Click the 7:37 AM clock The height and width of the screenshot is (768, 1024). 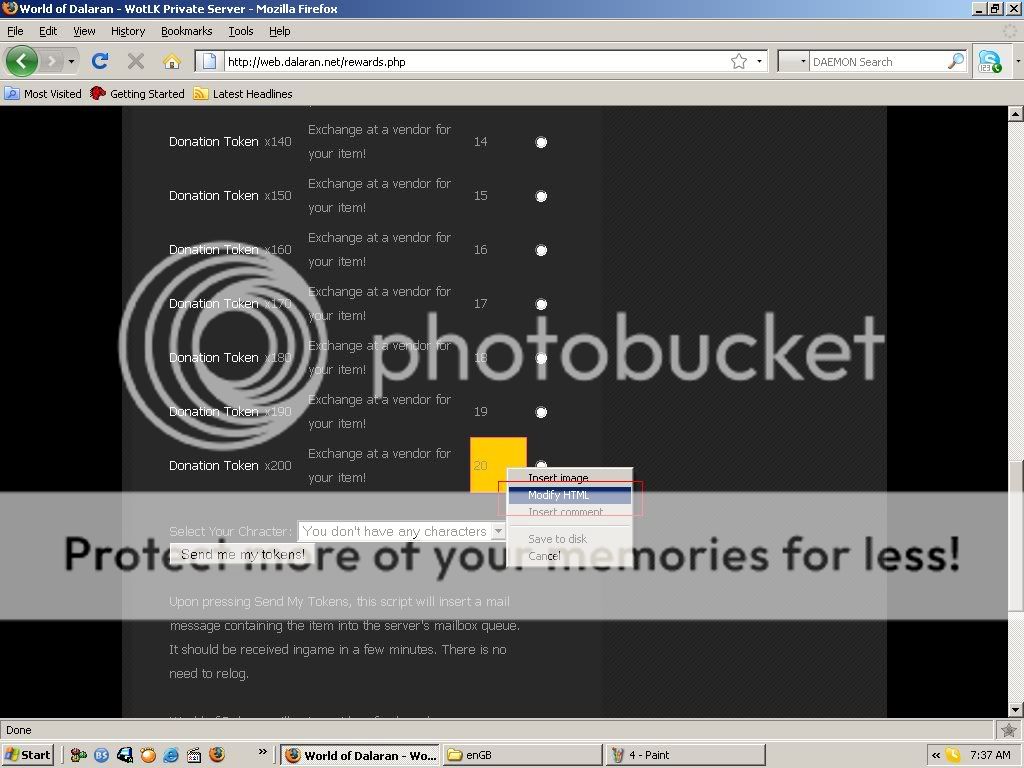point(990,755)
